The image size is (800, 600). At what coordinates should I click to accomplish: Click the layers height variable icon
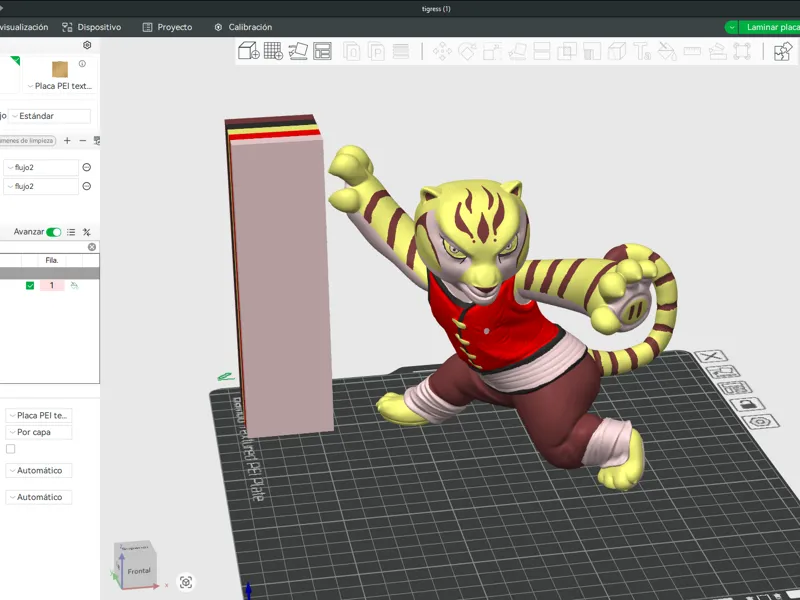pyautogui.click(x=401, y=51)
